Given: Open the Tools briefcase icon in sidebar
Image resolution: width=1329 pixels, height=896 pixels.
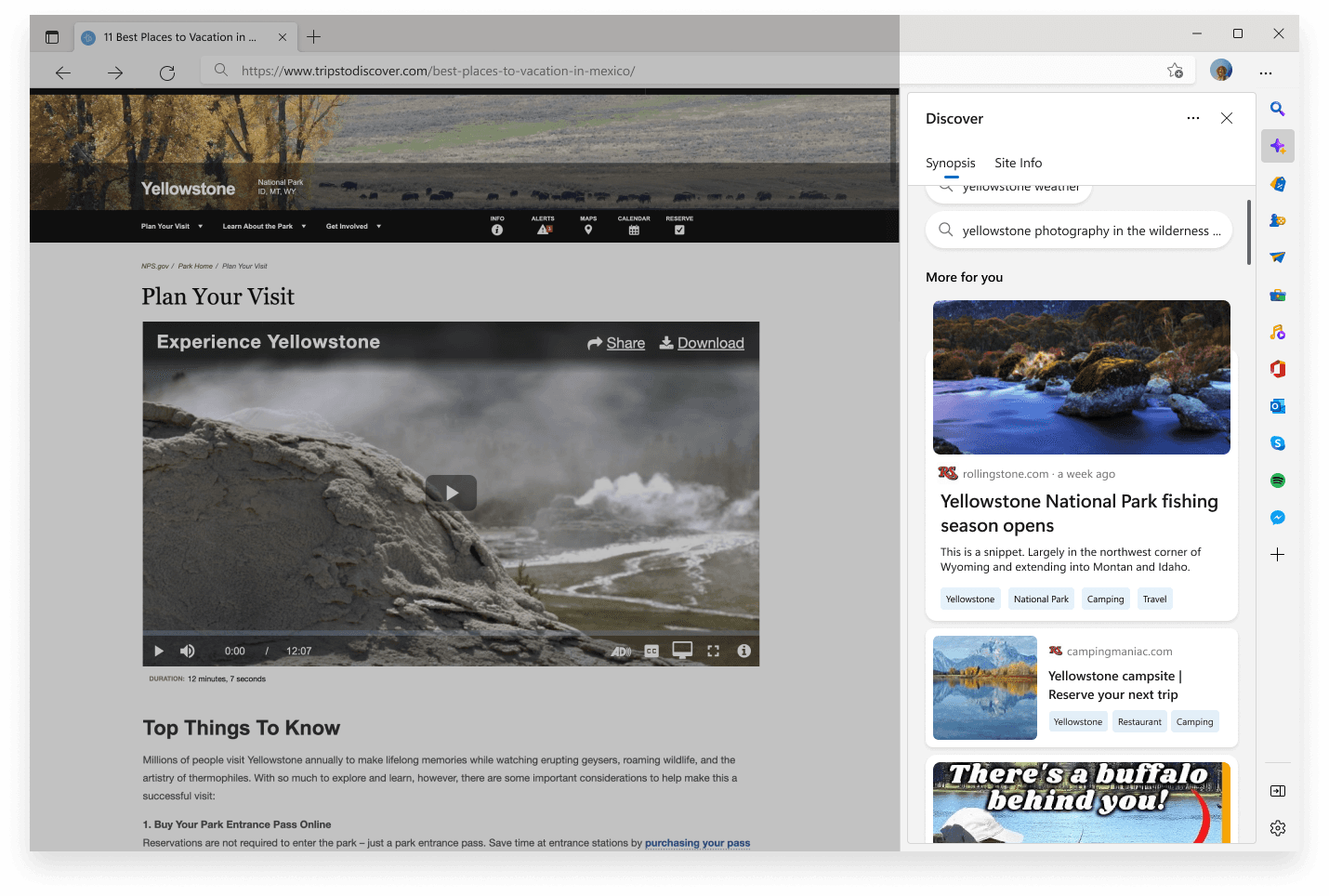Looking at the screenshot, I should pyautogui.click(x=1278, y=295).
